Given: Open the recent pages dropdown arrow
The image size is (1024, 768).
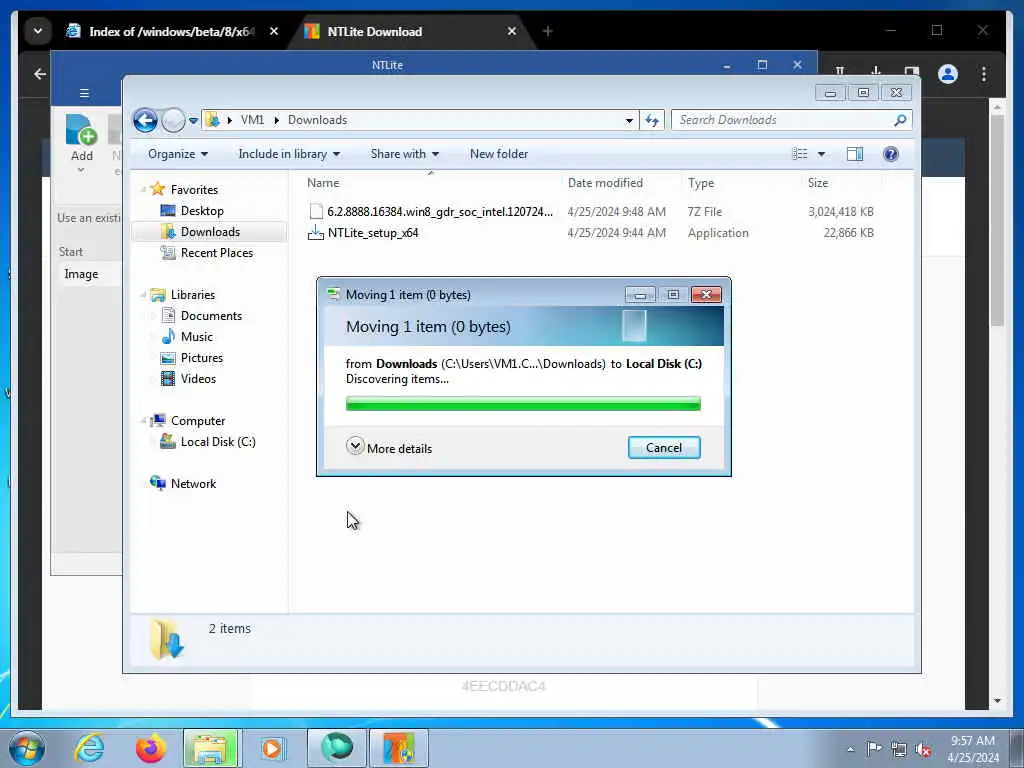Looking at the screenshot, I should (x=193, y=121).
